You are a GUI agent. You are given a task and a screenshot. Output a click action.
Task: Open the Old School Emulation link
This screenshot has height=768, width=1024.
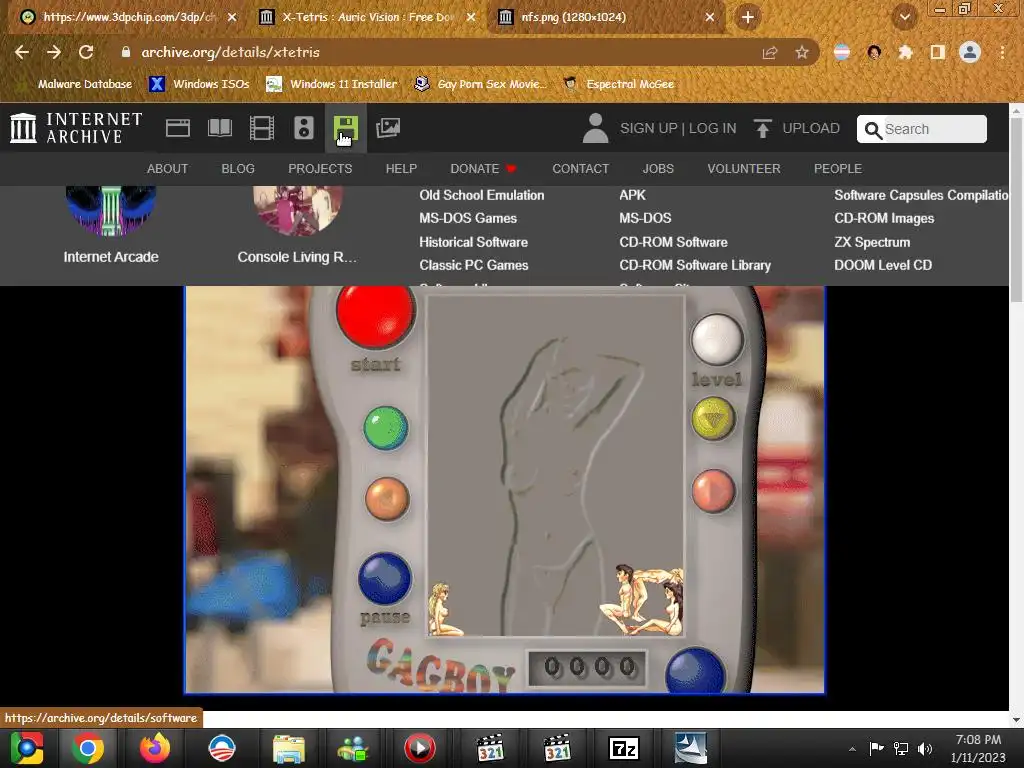pos(481,195)
